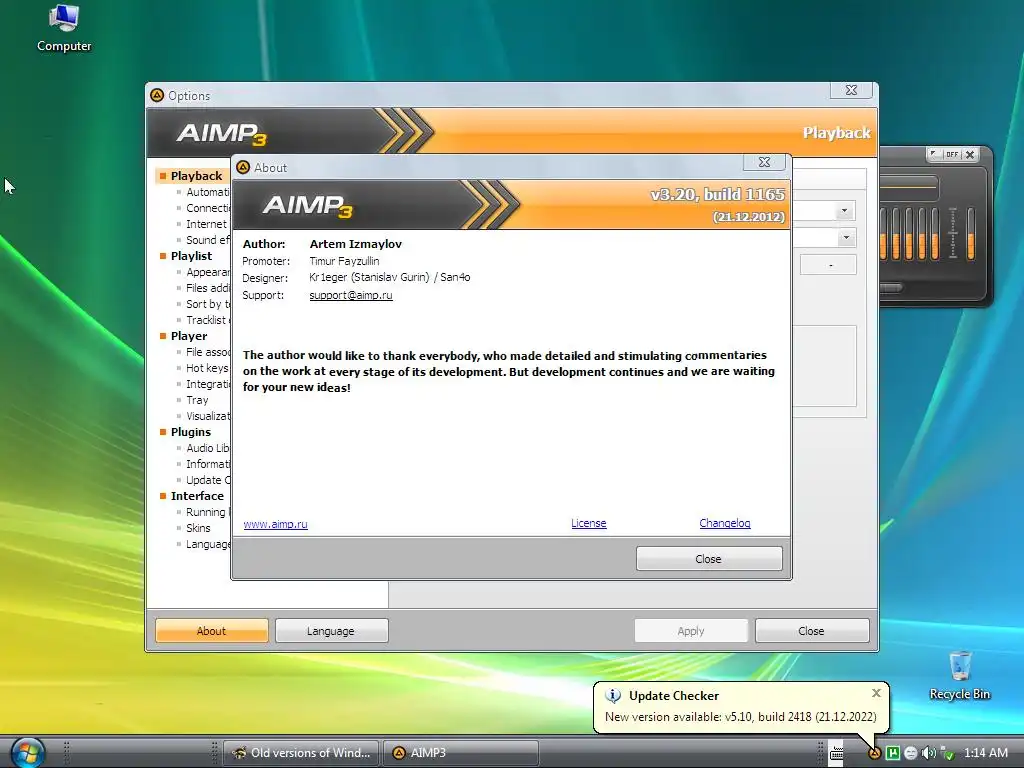Screen dimensions: 1024x768
Task: Select Sort by template item under Playlist
Action: pos(208,304)
